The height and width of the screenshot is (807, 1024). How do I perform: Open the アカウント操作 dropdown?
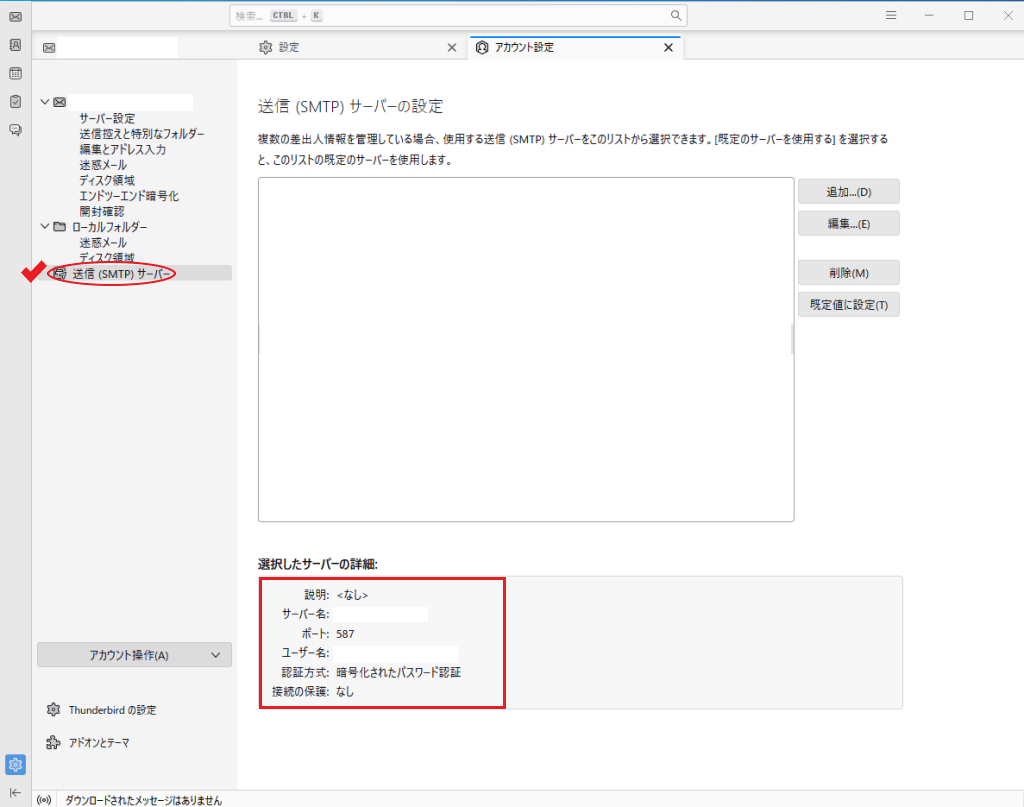point(134,655)
